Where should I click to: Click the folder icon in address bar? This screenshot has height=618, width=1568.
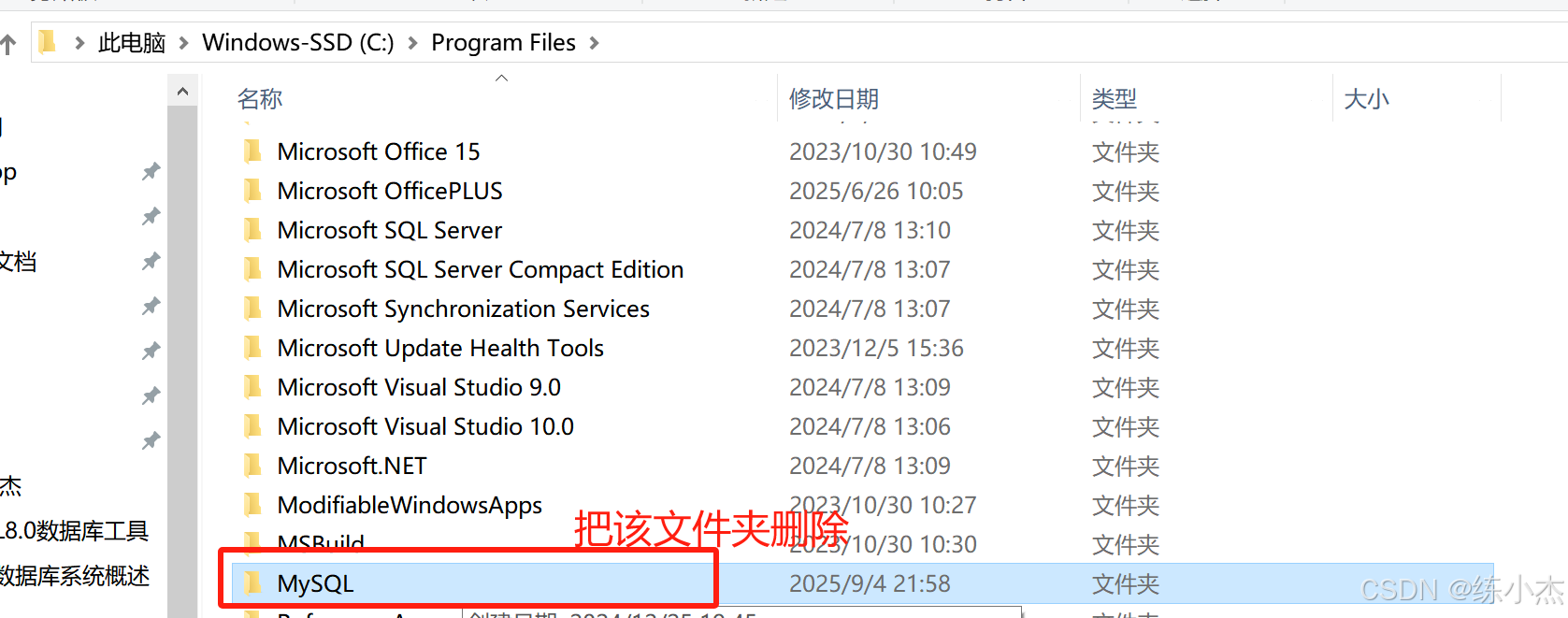[48, 42]
